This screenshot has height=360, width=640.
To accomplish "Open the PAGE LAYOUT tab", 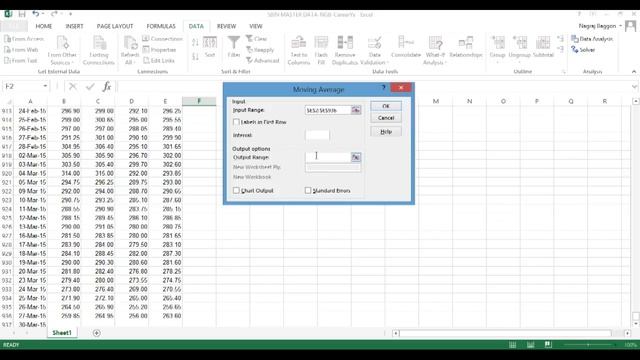I will coord(115,26).
